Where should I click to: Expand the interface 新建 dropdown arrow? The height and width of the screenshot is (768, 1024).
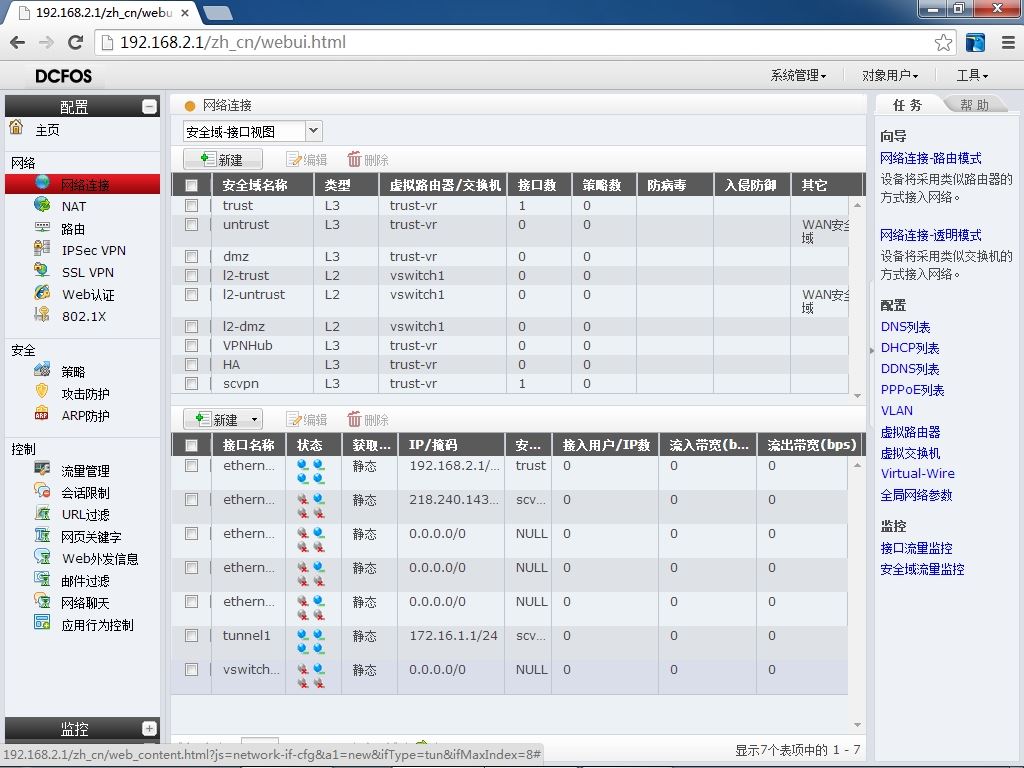pyautogui.click(x=255, y=419)
